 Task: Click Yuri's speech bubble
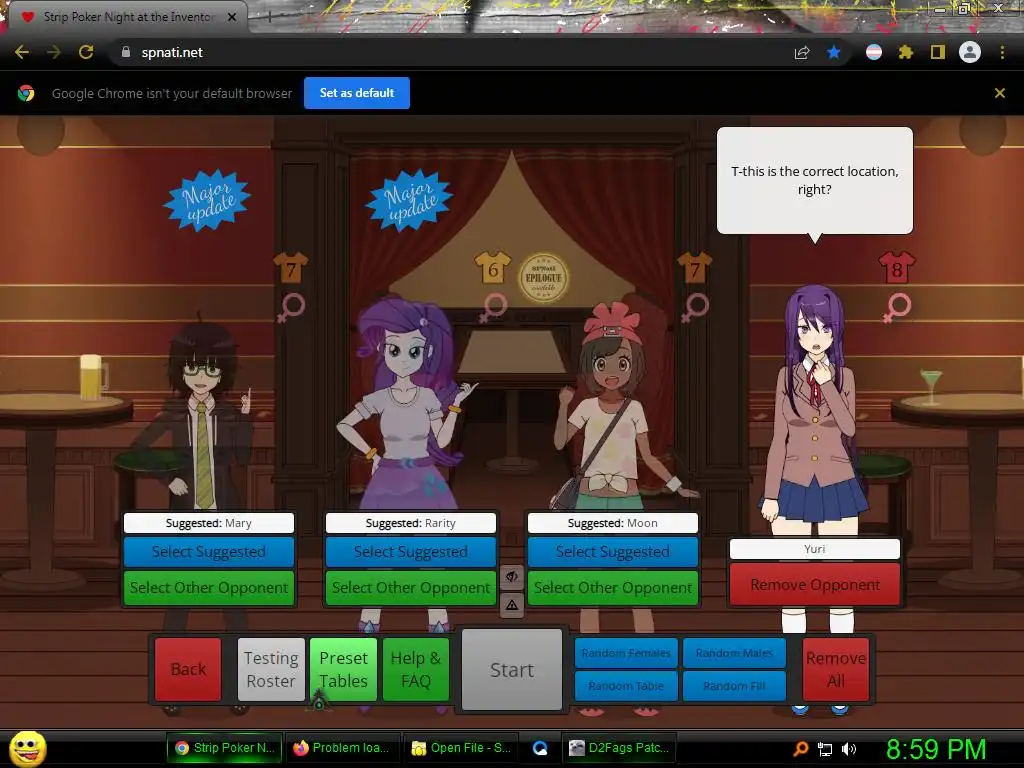[x=814, y=180]
